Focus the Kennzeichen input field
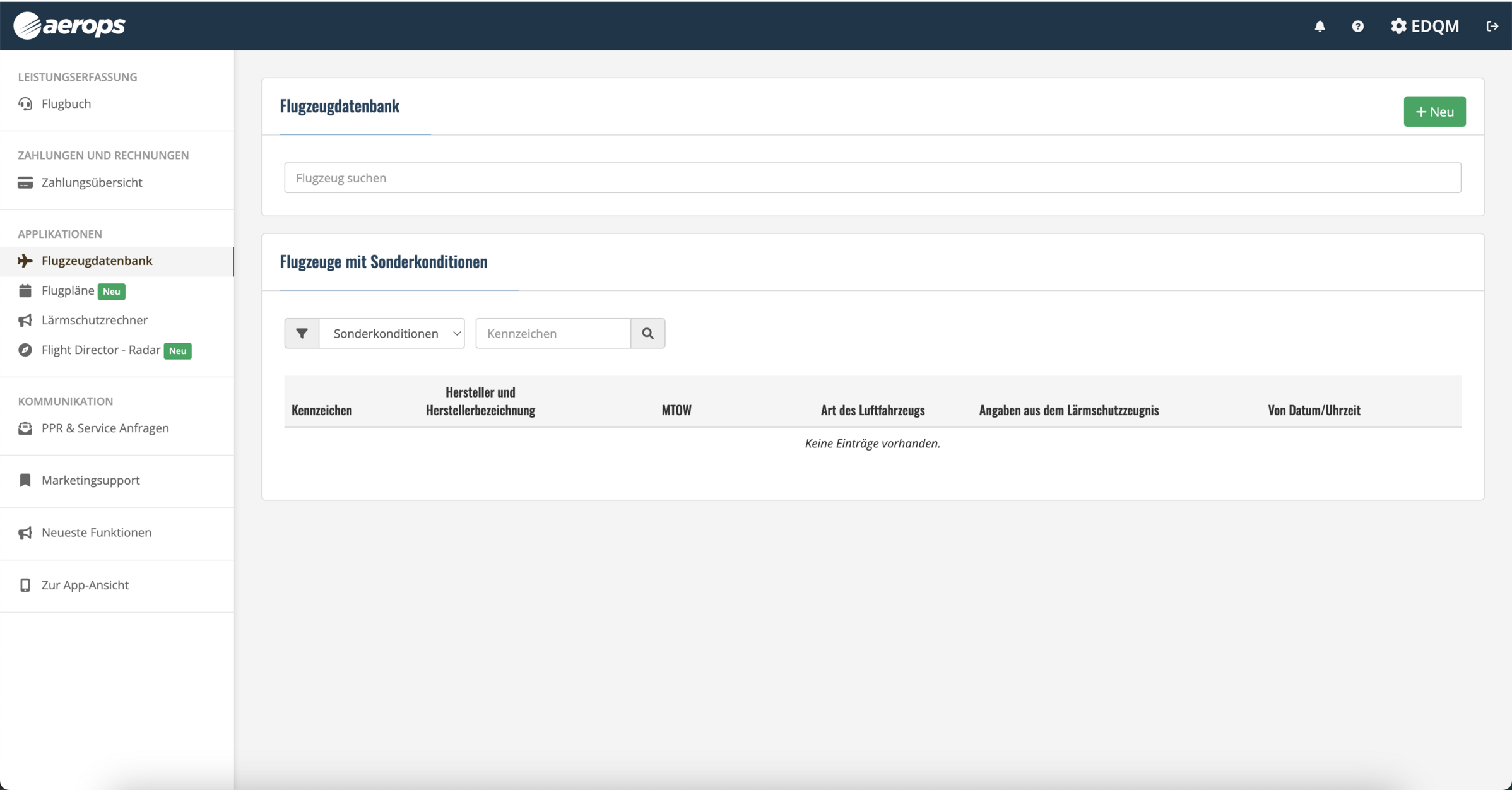 553,333
